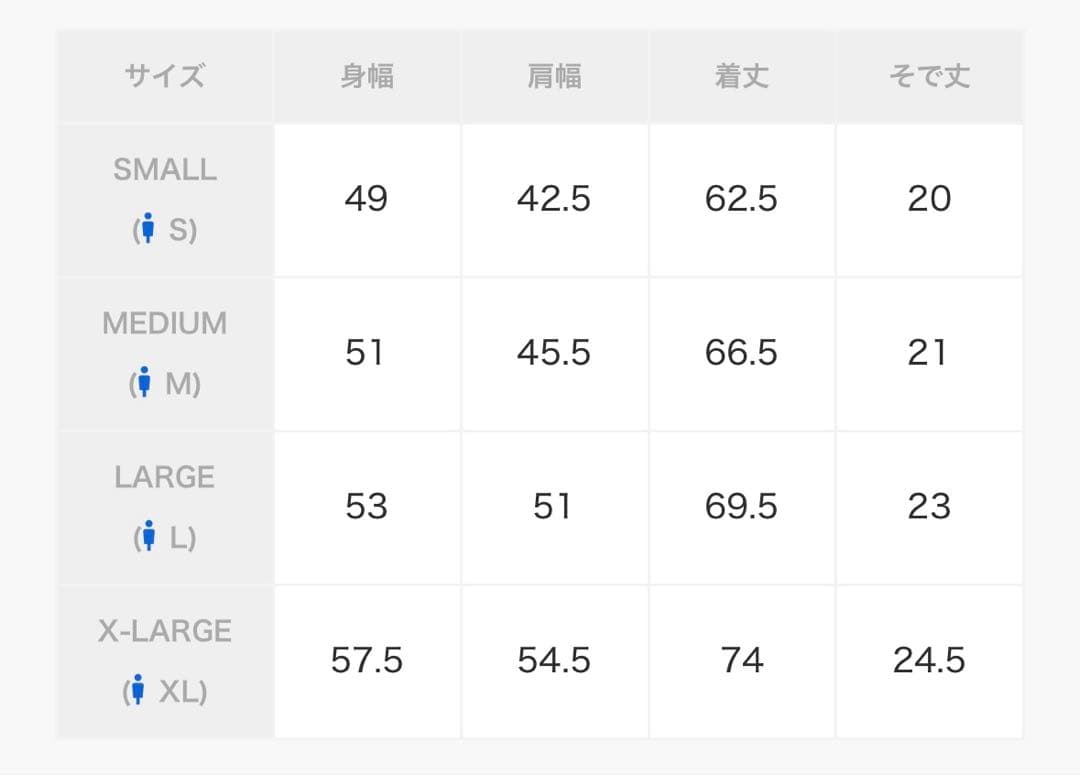The width and height of the screenshot is (1080, 775).
Task: Select the X-LARGE size row label
Action: tap(165, 661)
